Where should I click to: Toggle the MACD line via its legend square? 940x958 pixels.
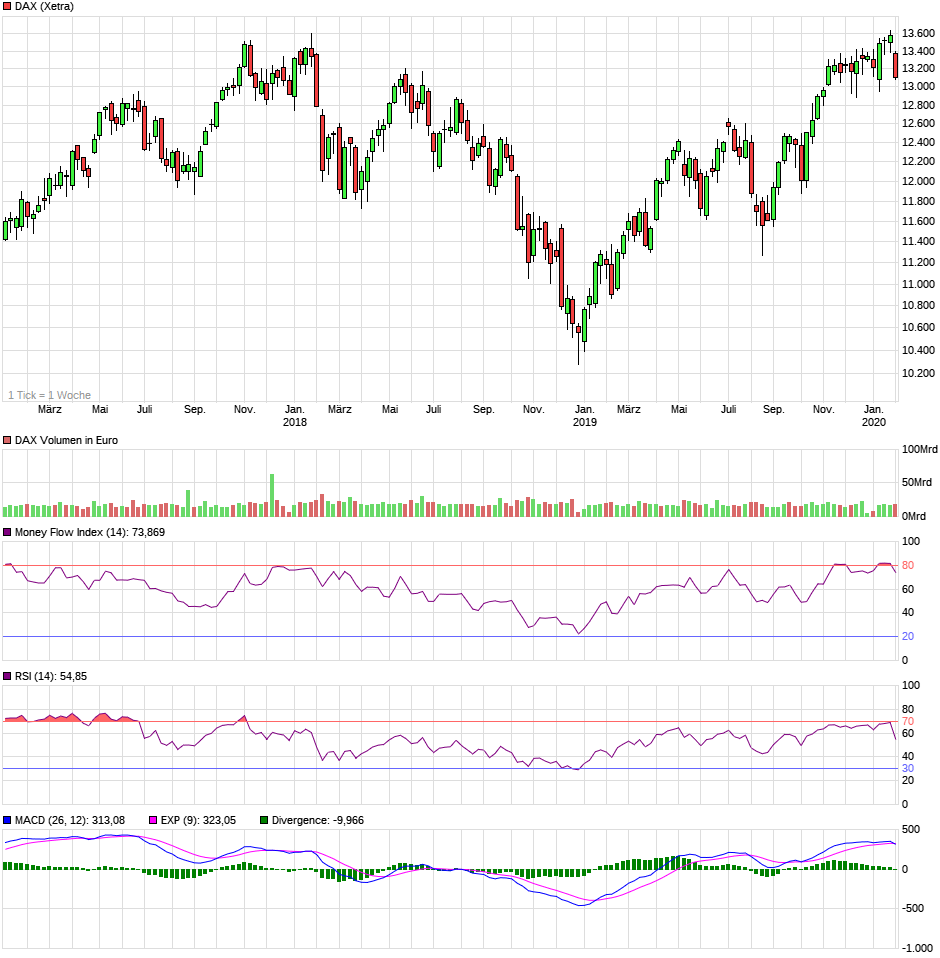[x=7, y=818]
